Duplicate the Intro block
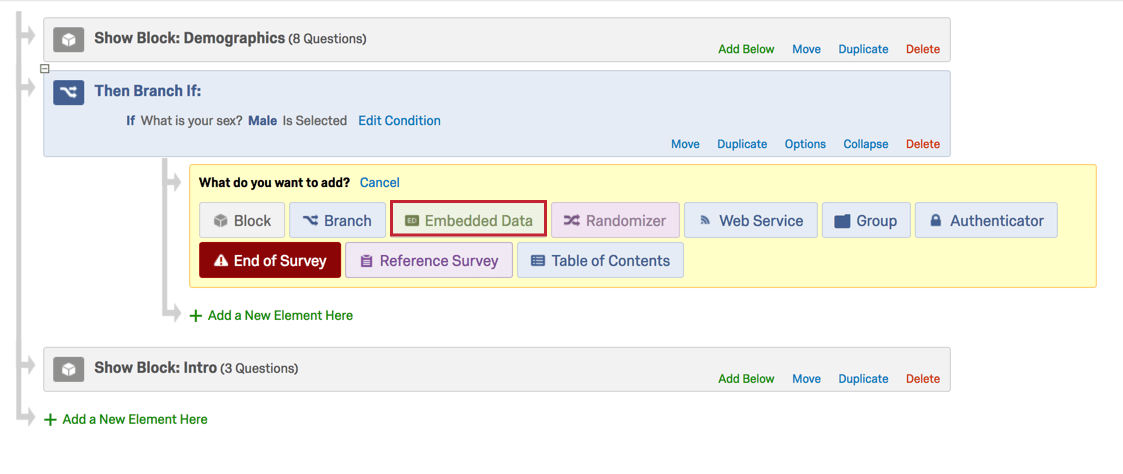 [864, 379]
